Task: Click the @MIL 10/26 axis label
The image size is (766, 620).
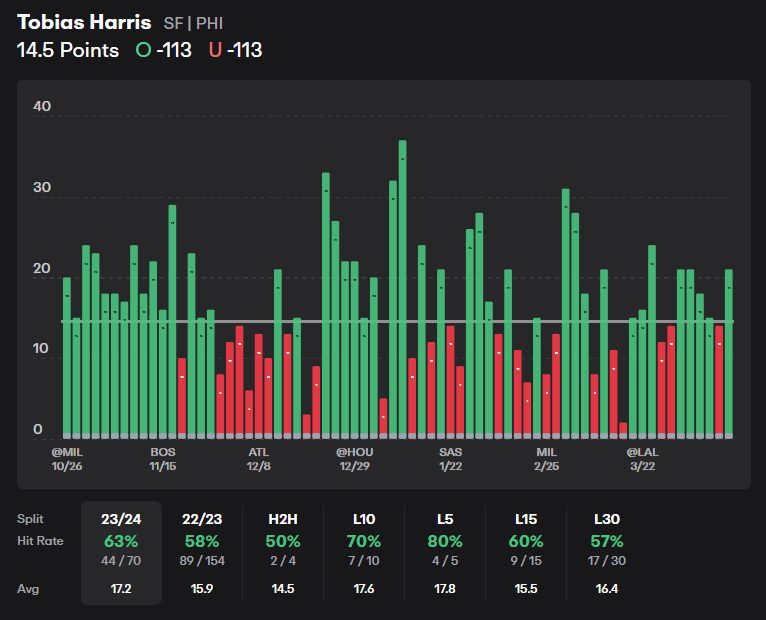Action: tap(67, 459)
